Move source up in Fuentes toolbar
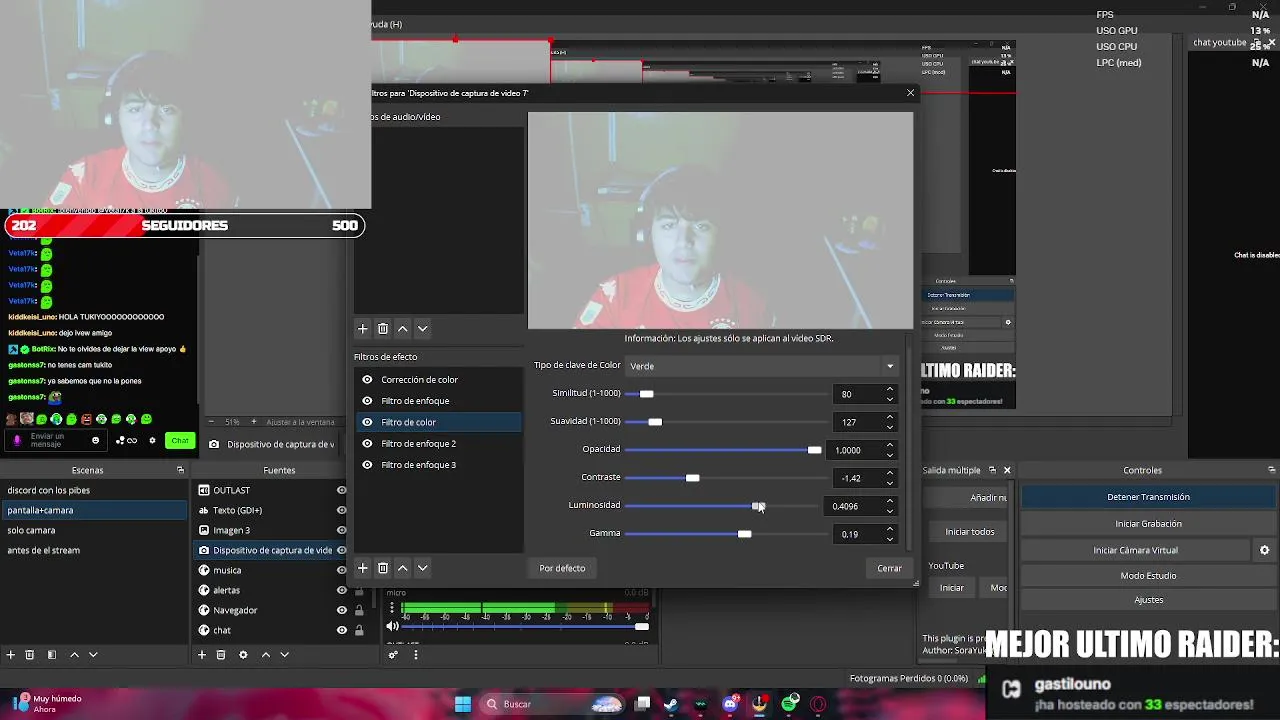Viewport: 1280px width, 720px height. click(265, 655)
